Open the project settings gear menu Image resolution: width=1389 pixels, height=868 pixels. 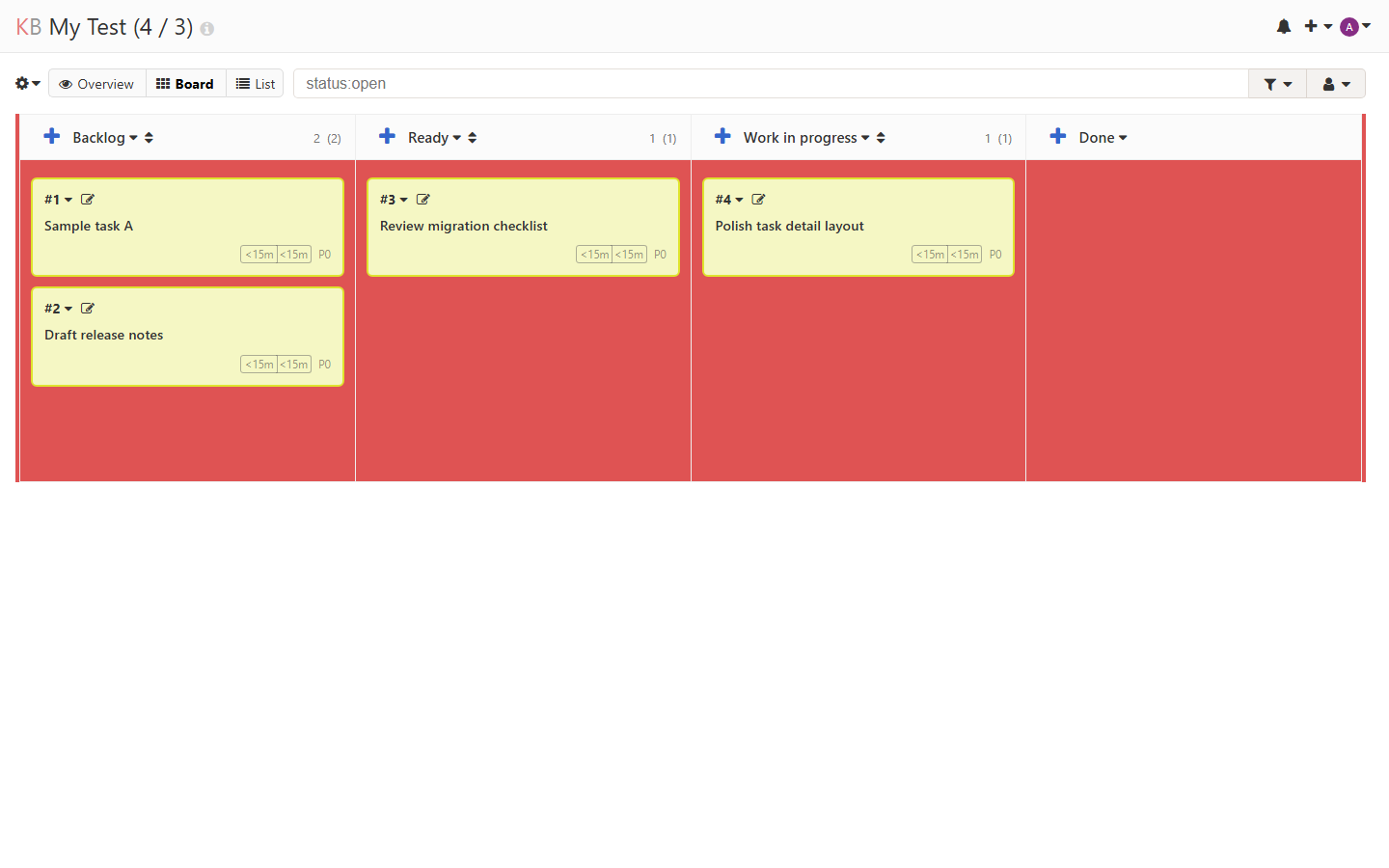(x=27, y=84)
